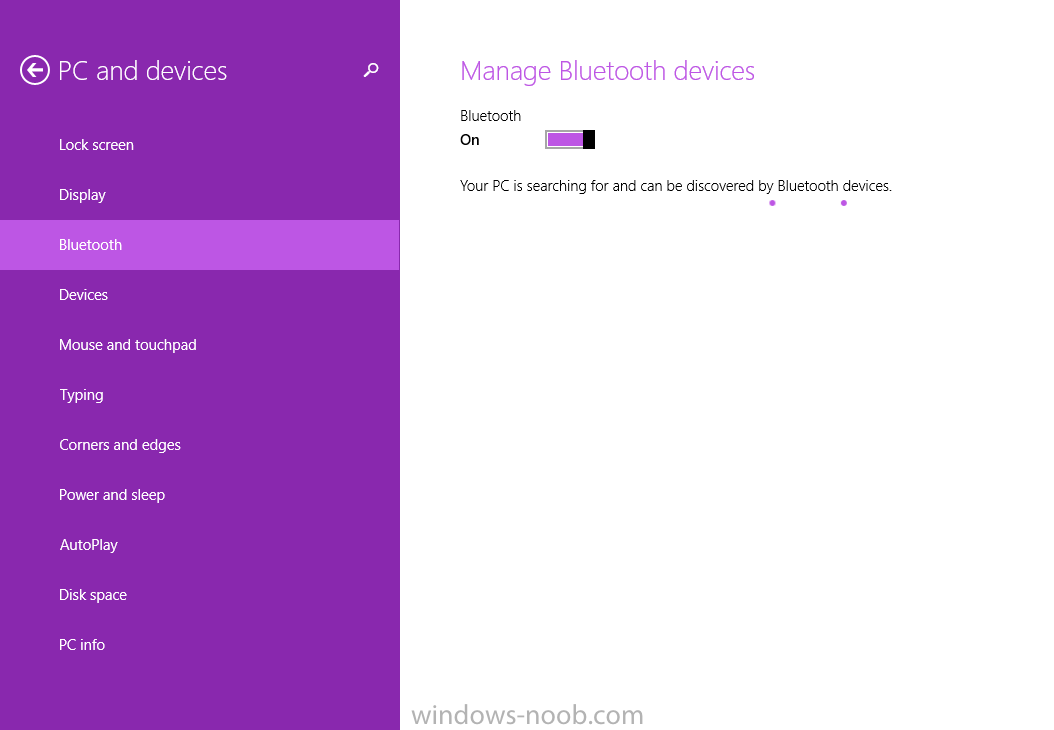Open search with the magnifier icon
Screen dimensions: 1054x730
coord(371,70)
